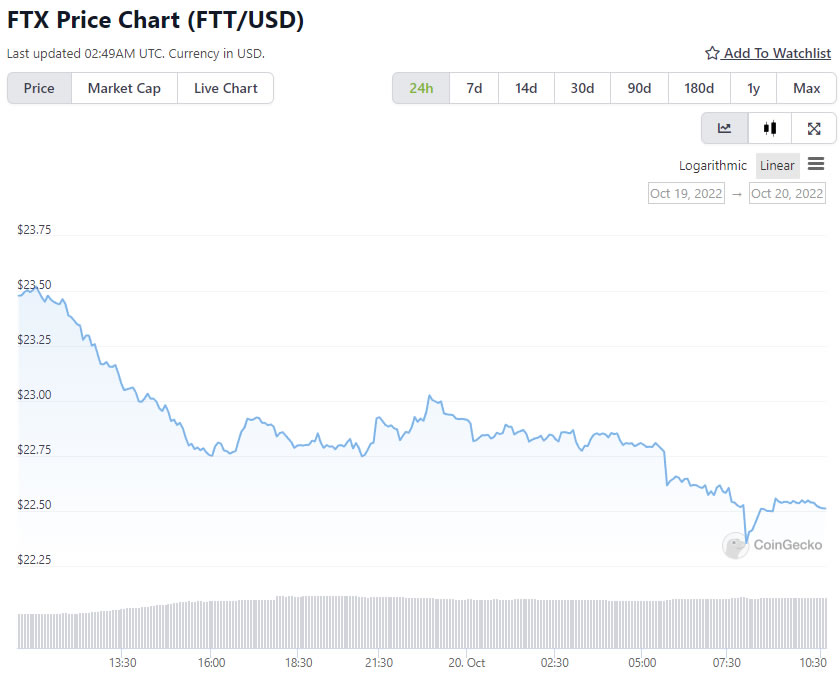Screen dimensions: 840x680
Task: Click the 21:30 time axis label
Action: coord(379,663)
